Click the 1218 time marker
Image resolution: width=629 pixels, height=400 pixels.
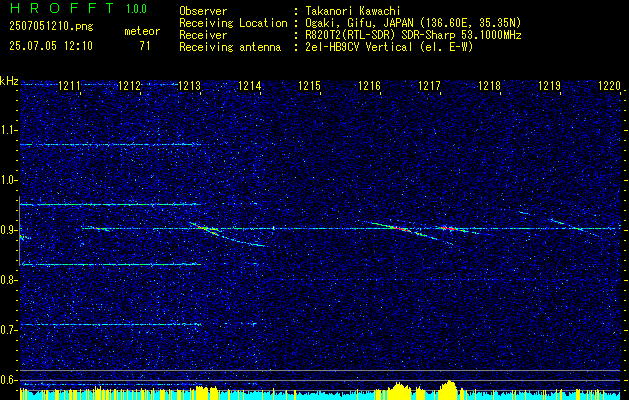pyautogui.click(x=489, y=85)
